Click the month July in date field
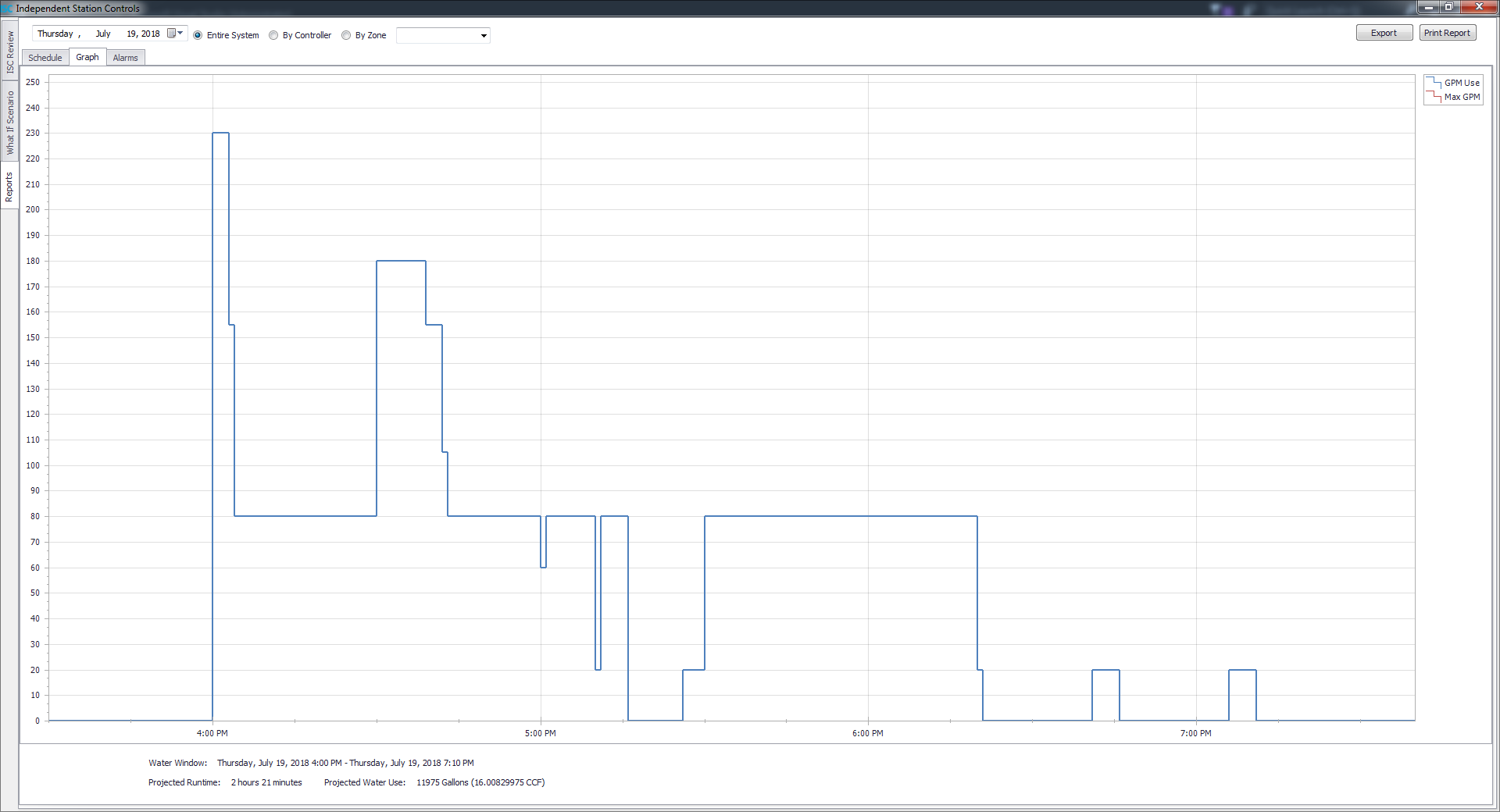The image size is (1500, 812). coord(103,34)
